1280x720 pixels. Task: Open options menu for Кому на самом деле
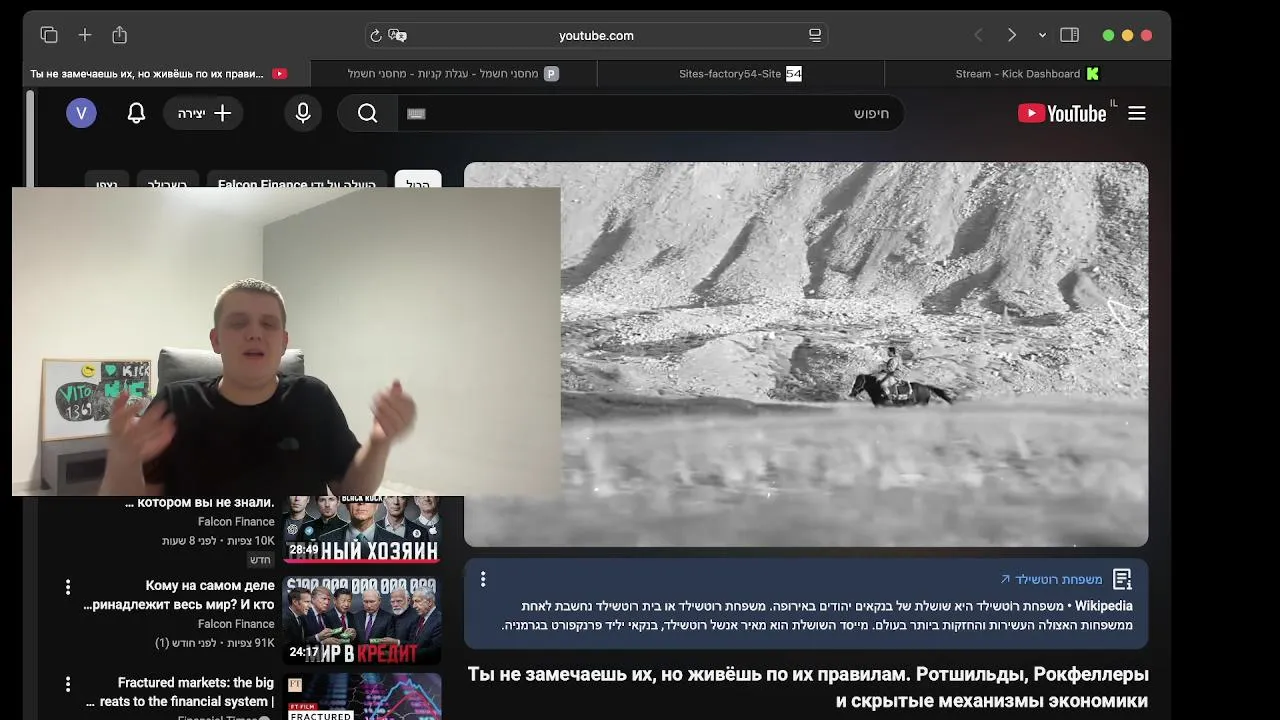point(68,587)
